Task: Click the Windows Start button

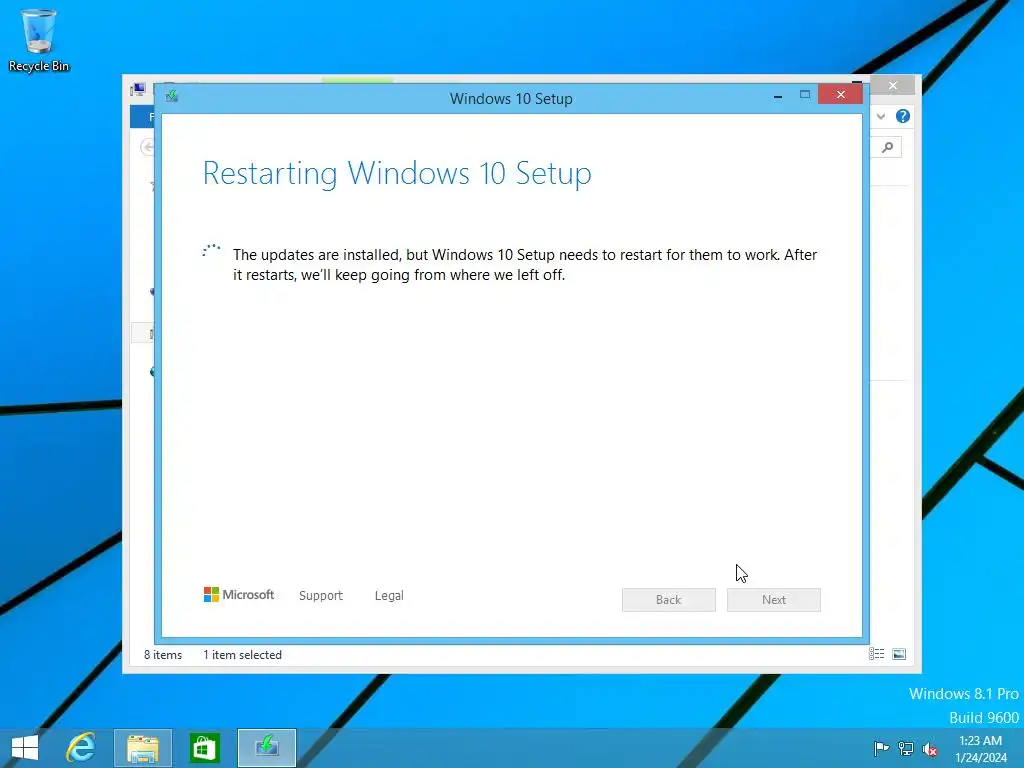Action: [25, 748]
